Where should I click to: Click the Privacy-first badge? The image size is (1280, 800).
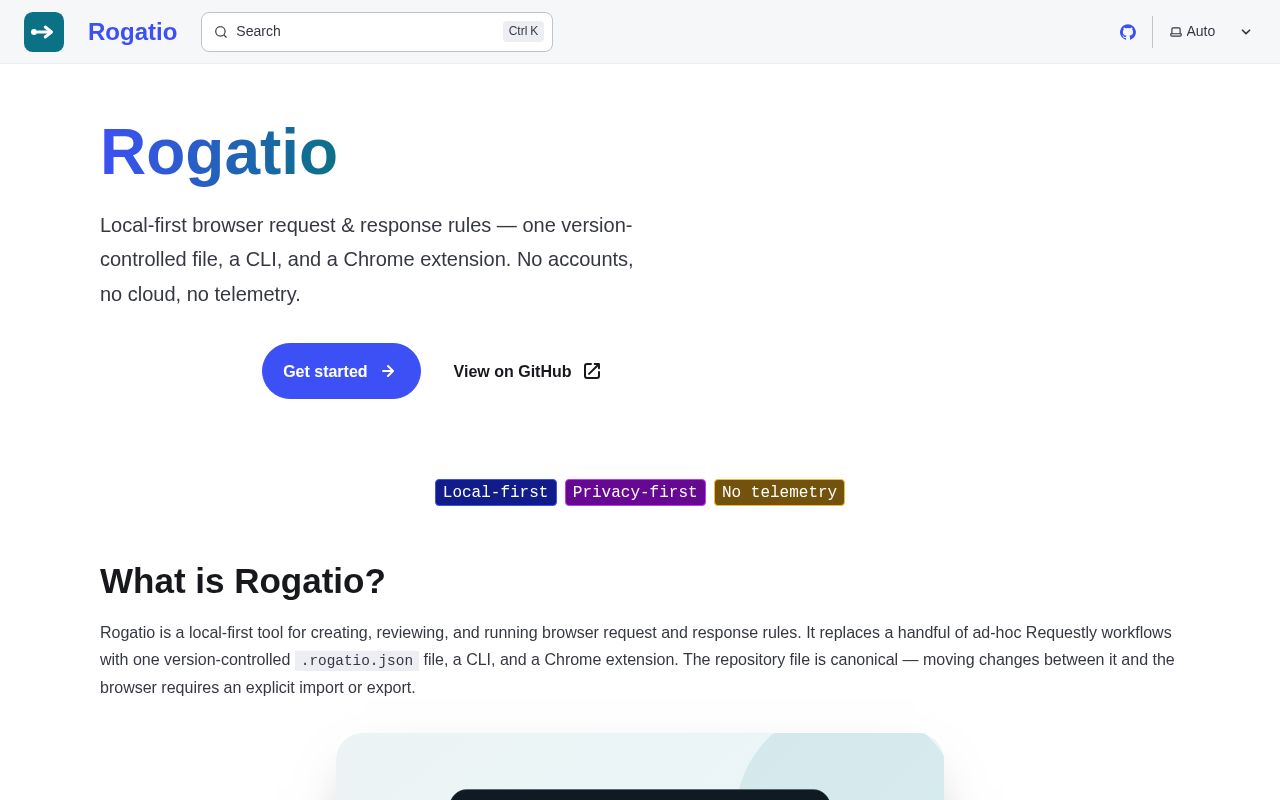pyautogui.click(x=635, y=492)
